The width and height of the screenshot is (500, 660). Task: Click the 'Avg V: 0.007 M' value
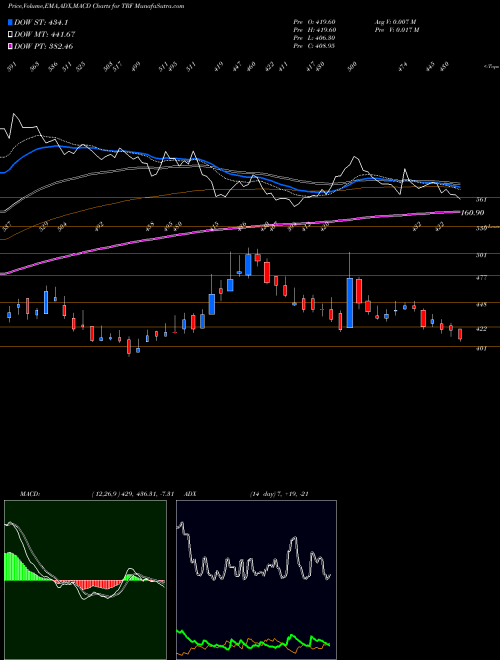395,22
